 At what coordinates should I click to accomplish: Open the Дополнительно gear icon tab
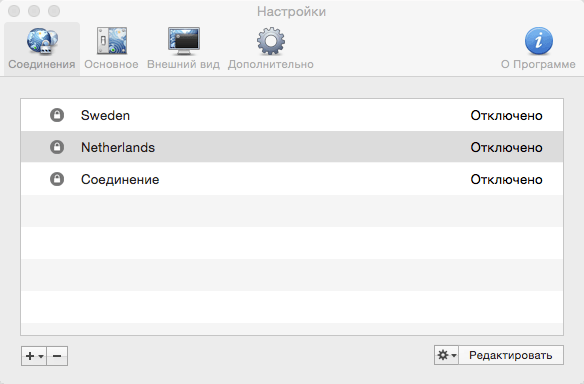tap(271, 41)
